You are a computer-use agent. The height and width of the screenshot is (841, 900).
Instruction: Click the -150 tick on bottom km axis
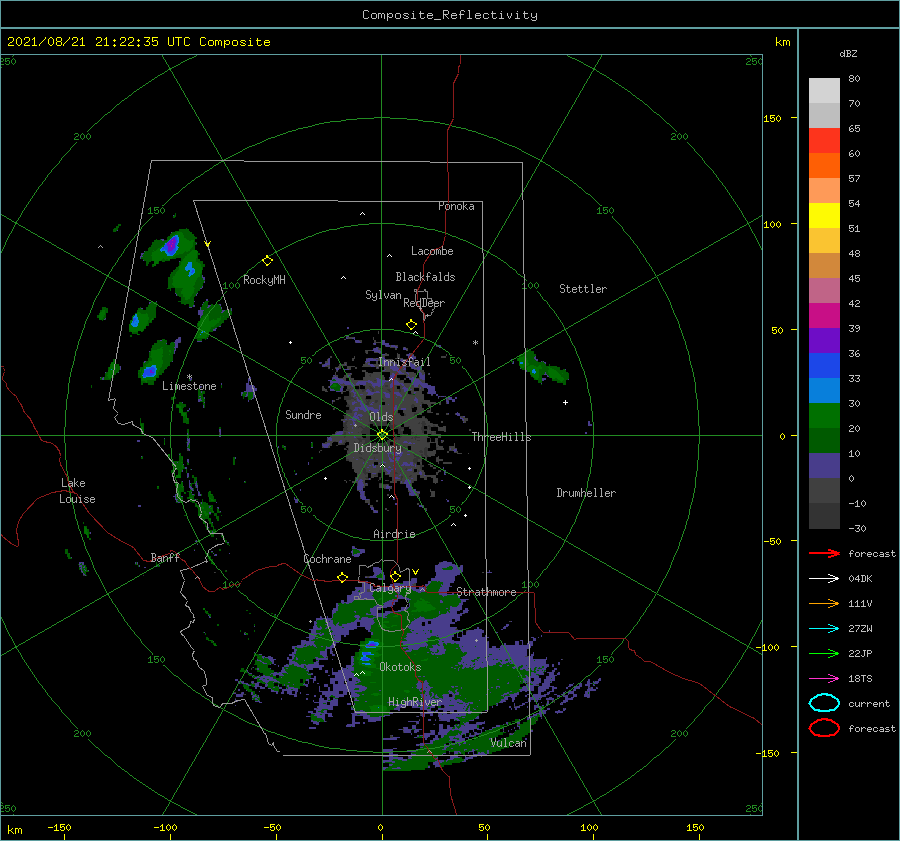coord(59,827)
